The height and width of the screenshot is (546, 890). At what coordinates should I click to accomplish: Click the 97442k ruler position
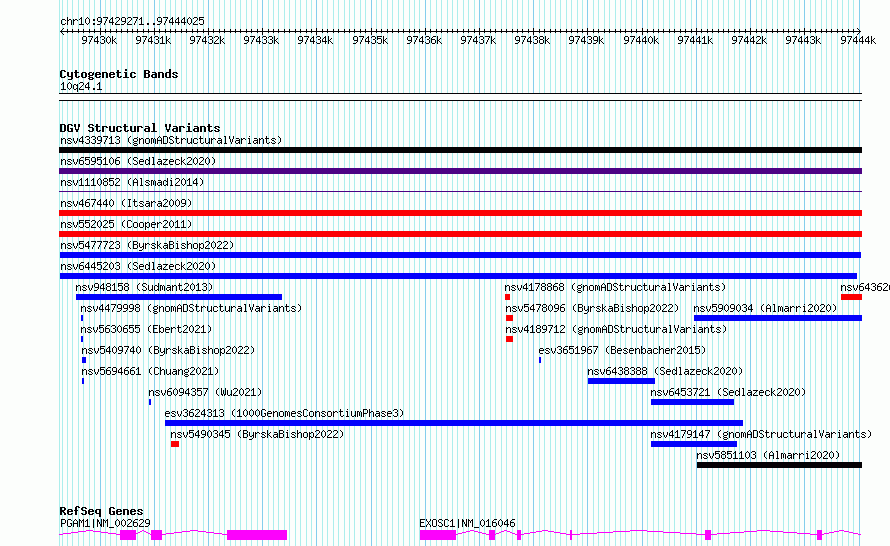(x=749, y=40)
